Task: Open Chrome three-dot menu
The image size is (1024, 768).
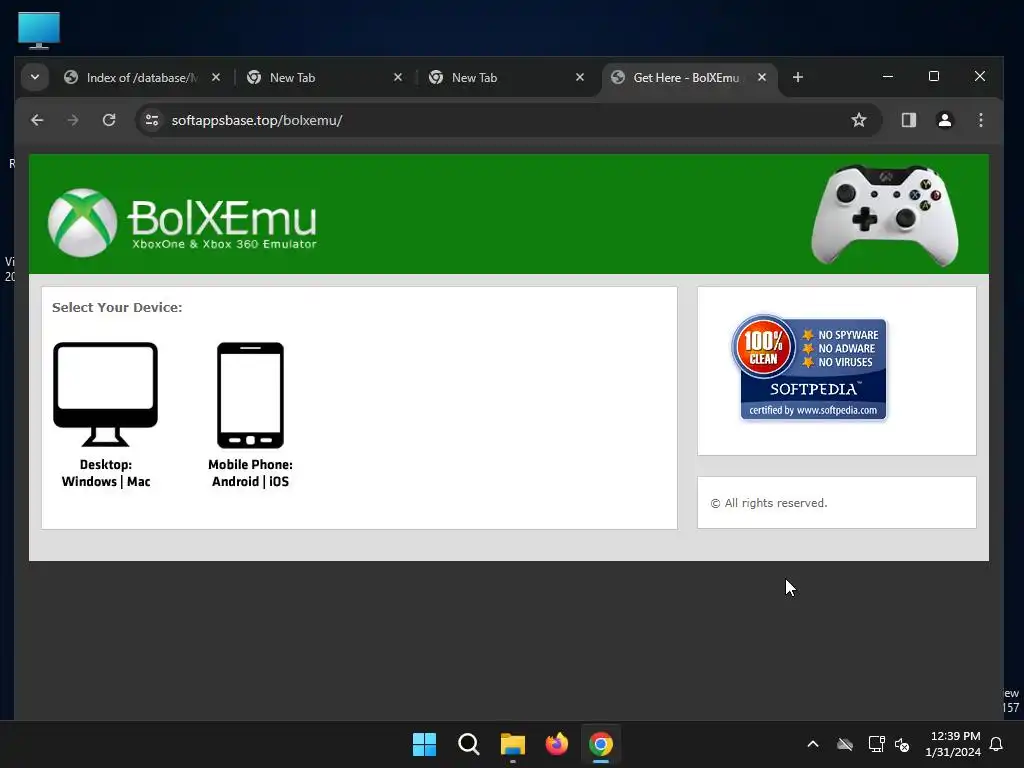Action: pos(980,120)
